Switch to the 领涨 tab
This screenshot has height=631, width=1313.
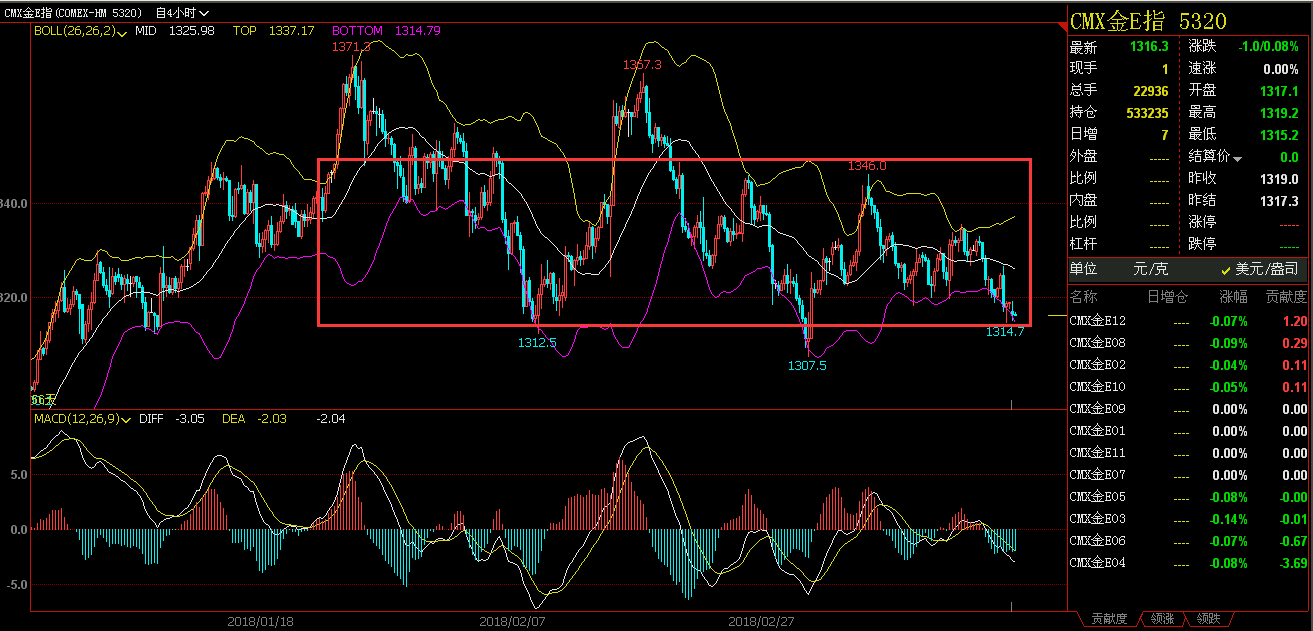(1162, 619)
